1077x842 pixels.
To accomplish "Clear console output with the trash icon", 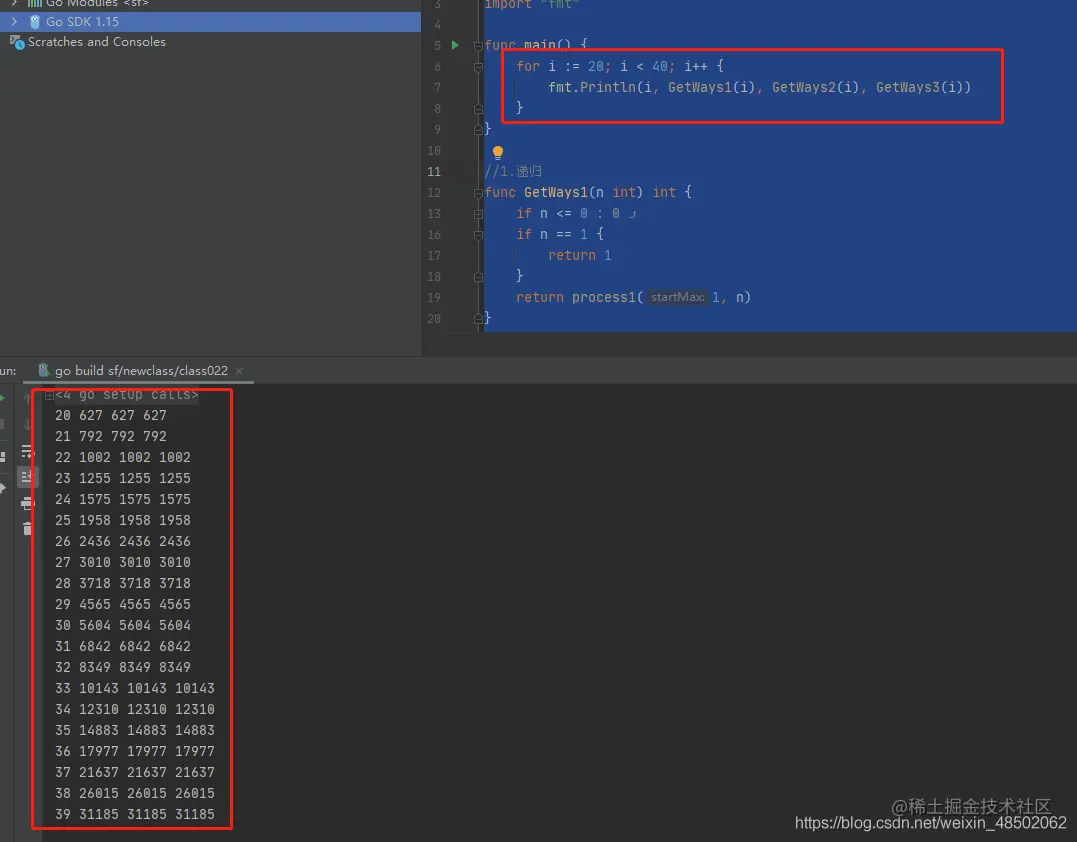I will click(x=27, y=528).
